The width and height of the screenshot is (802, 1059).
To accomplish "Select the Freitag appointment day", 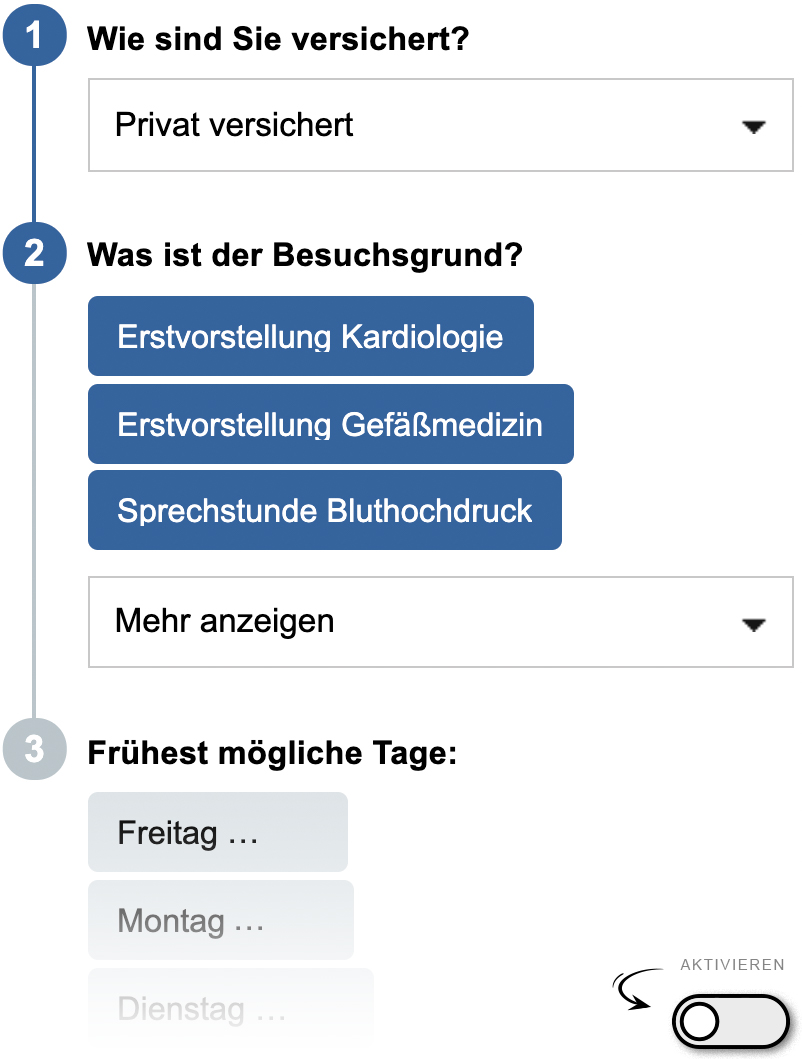I will point(218,832).
